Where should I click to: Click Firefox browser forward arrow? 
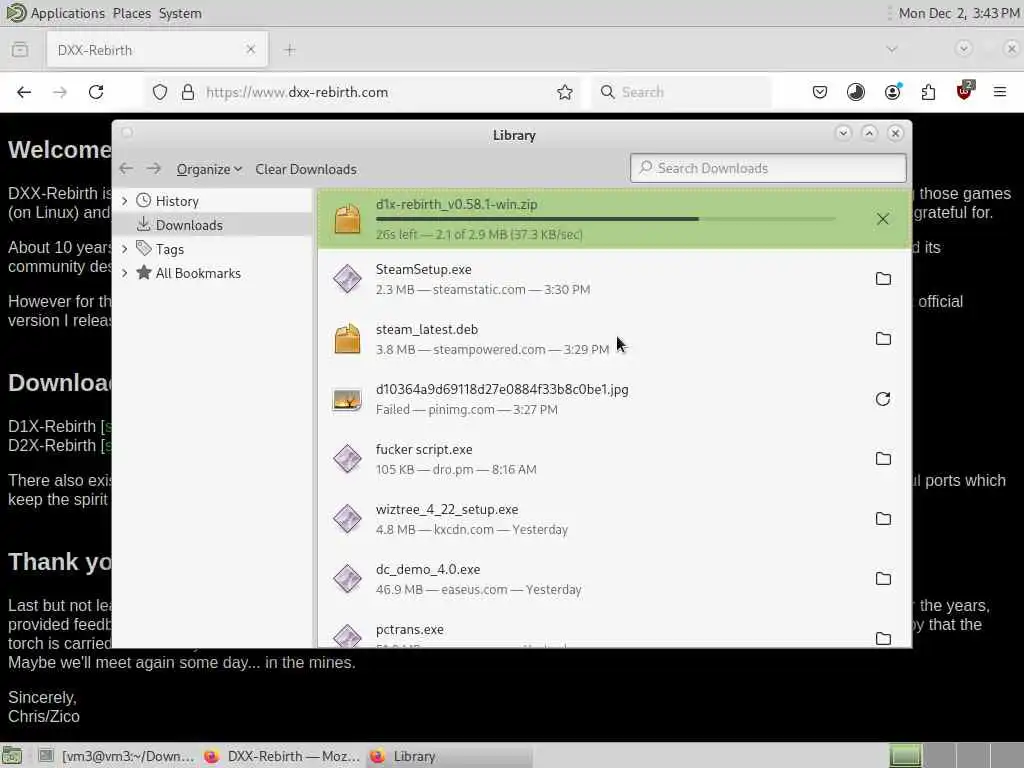click(60, 92)
